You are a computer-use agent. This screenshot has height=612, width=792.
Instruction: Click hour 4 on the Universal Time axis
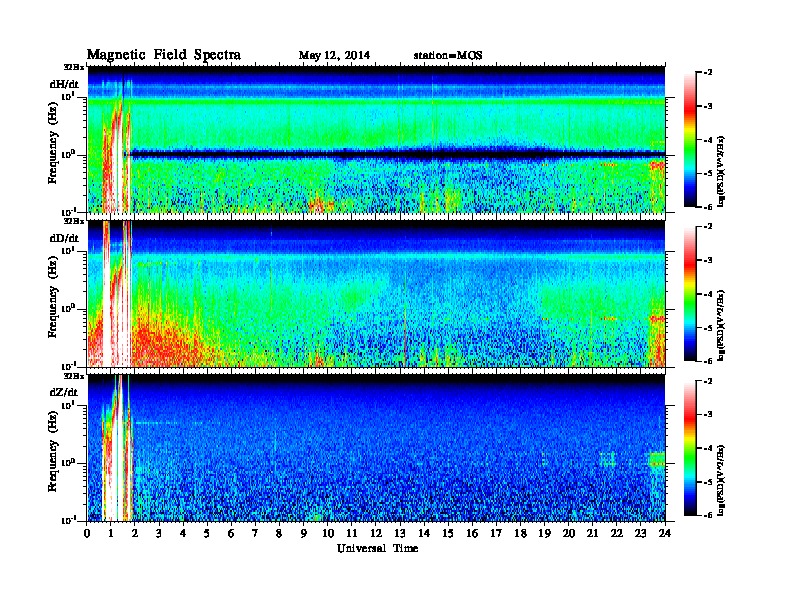184,533
